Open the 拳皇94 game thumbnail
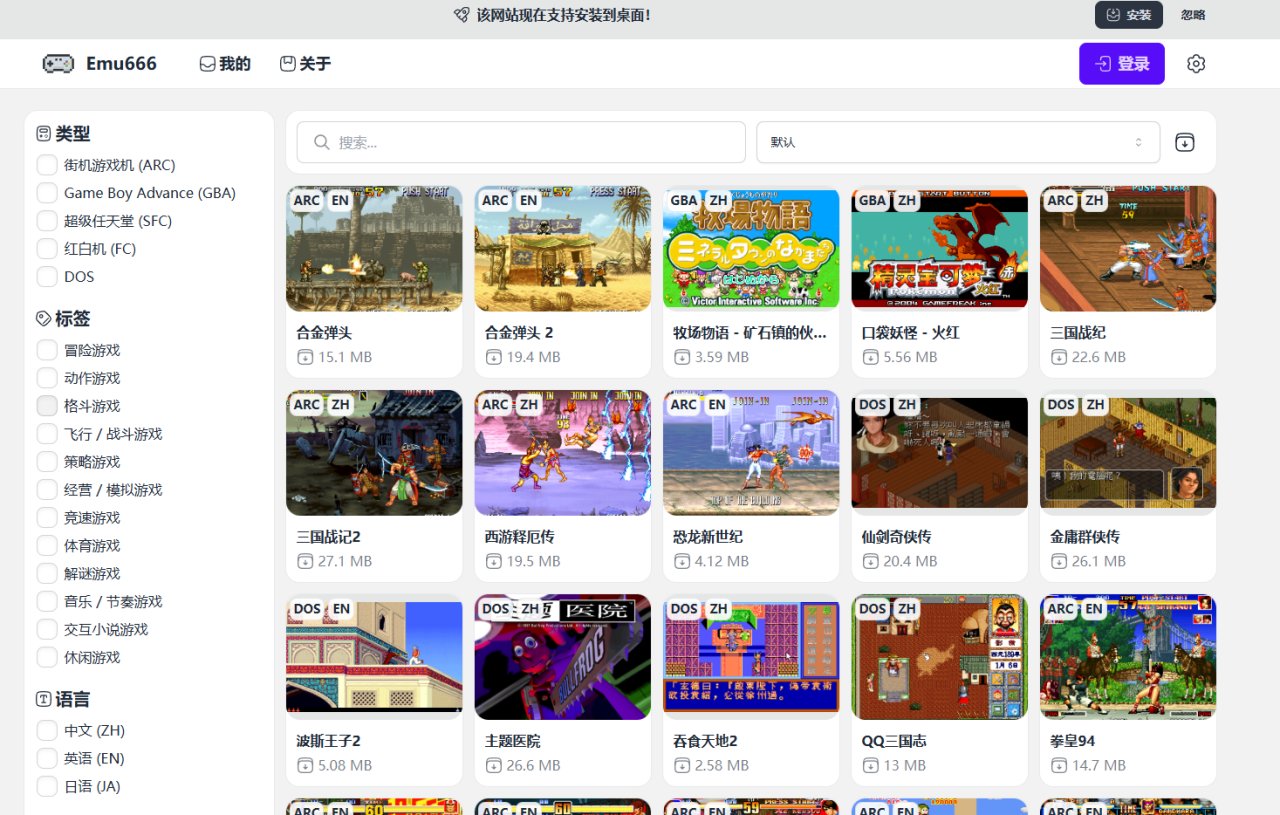This screenshot has height=815, width=1280. (x=1128, y=657)
